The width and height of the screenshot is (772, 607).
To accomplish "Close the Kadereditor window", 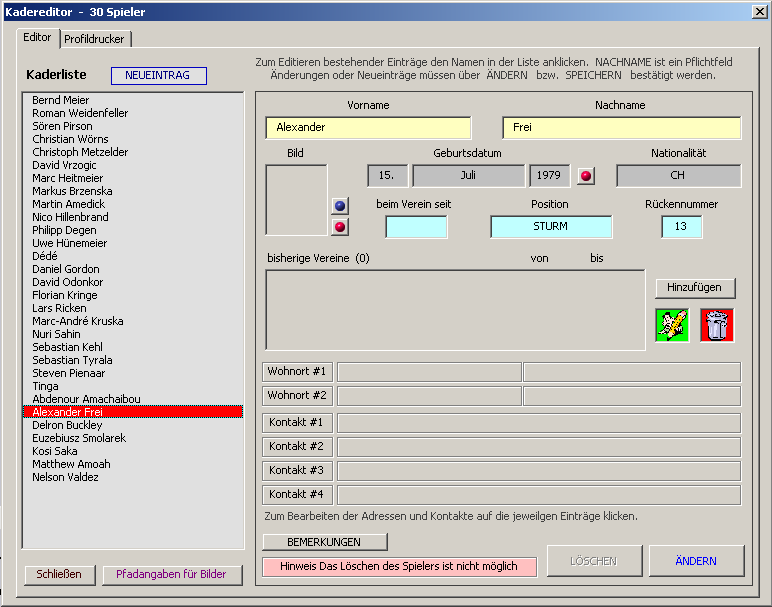I will [760, 11].
